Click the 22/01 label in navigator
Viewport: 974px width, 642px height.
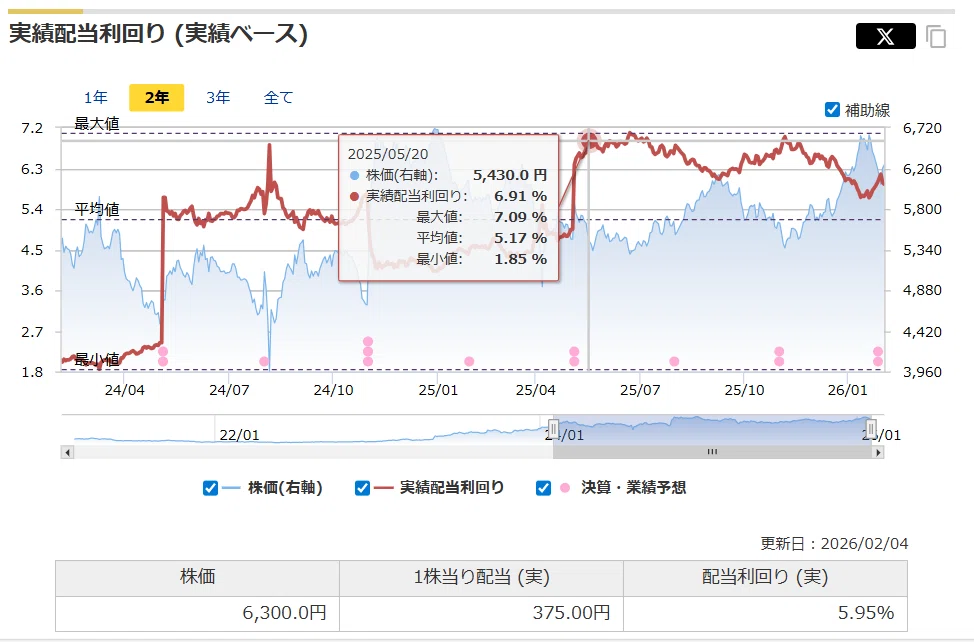click(239, 435)
